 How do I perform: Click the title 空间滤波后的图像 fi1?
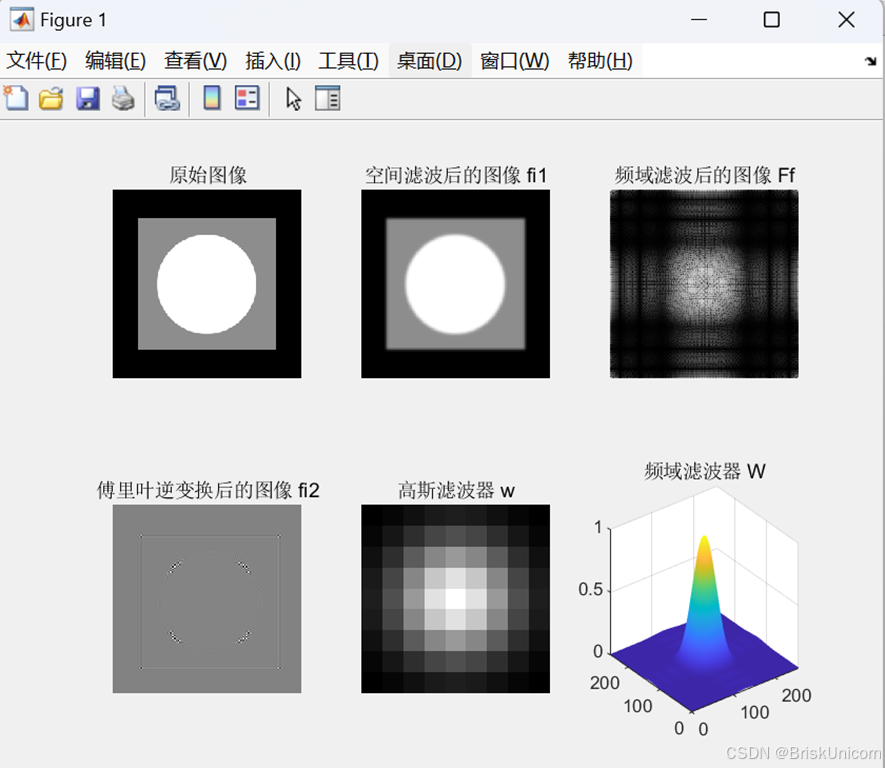(x=456, y=175)
